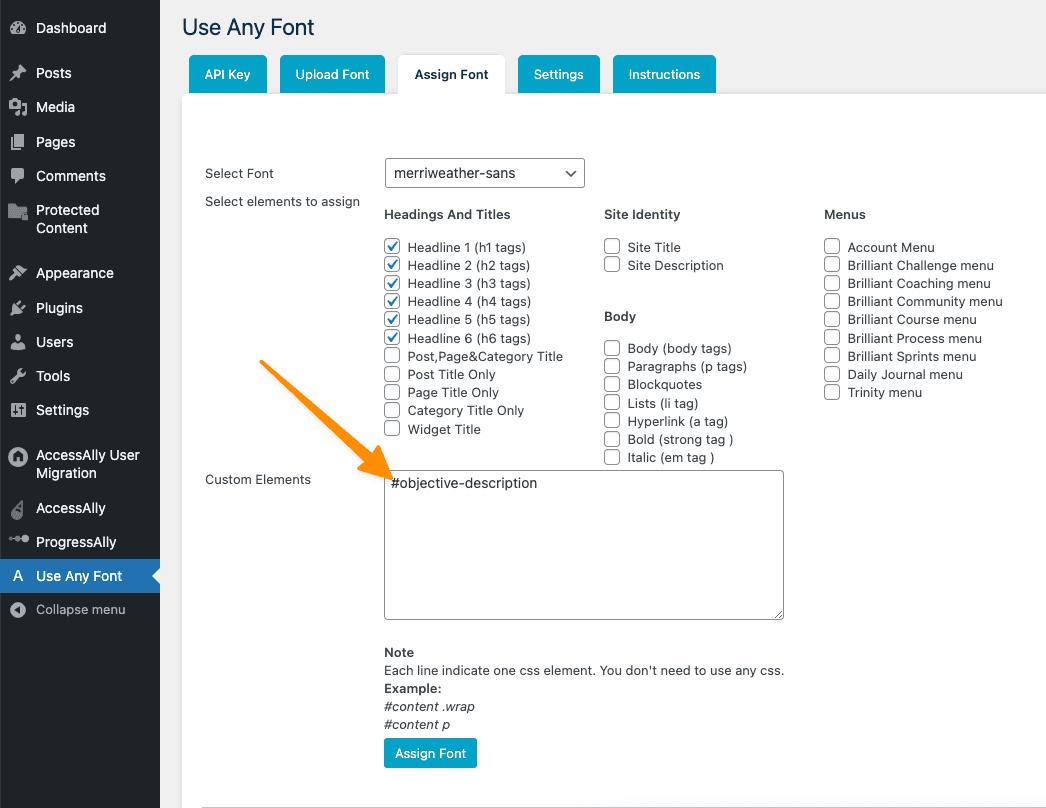Screen dimensions: 1046x808
Task: Tick the Account Menu checkbox
Action: coord(832,247)
